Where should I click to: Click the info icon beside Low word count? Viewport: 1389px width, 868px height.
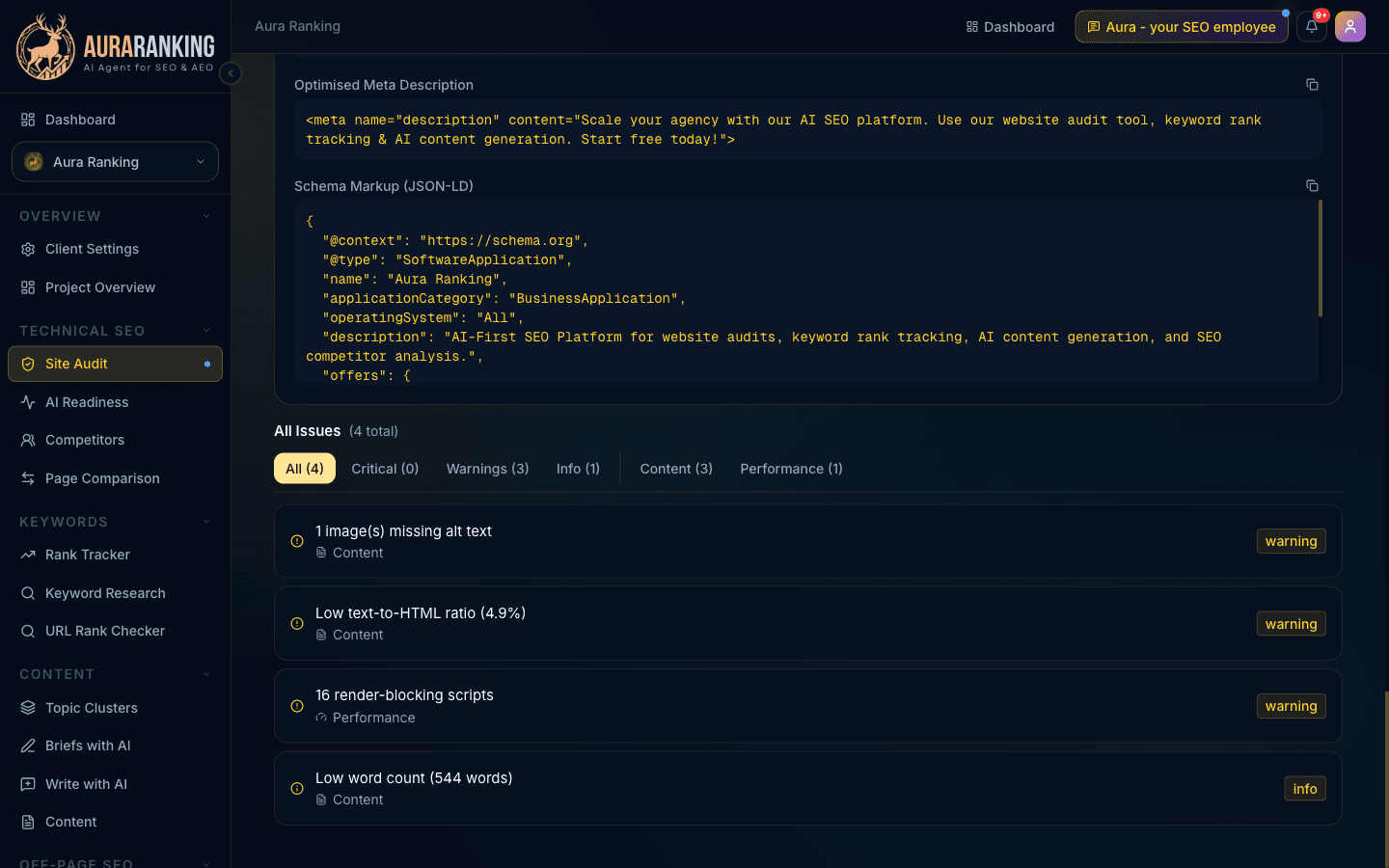(x=297, y=788)
